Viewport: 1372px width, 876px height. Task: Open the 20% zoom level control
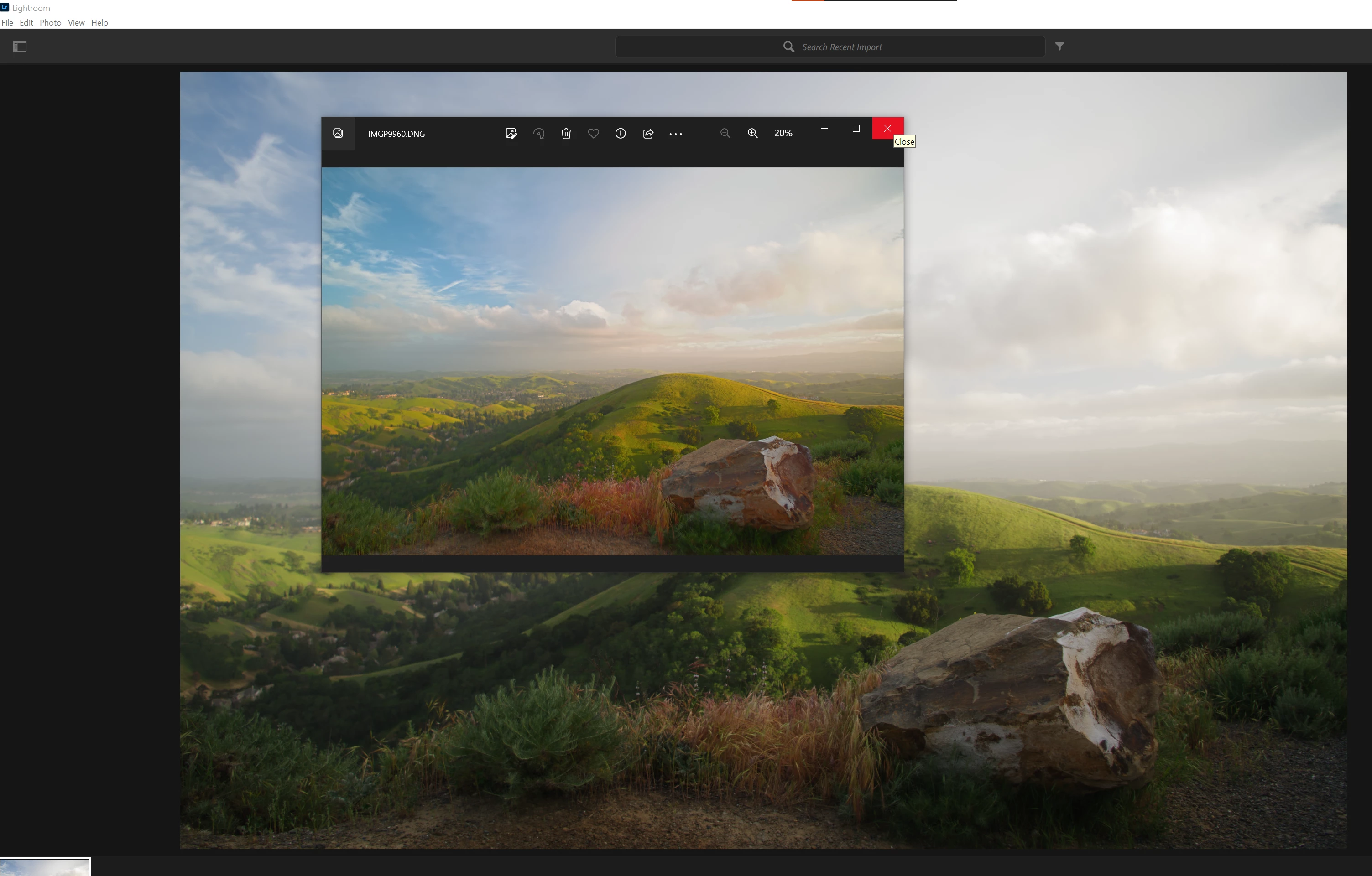click(783, 133)
